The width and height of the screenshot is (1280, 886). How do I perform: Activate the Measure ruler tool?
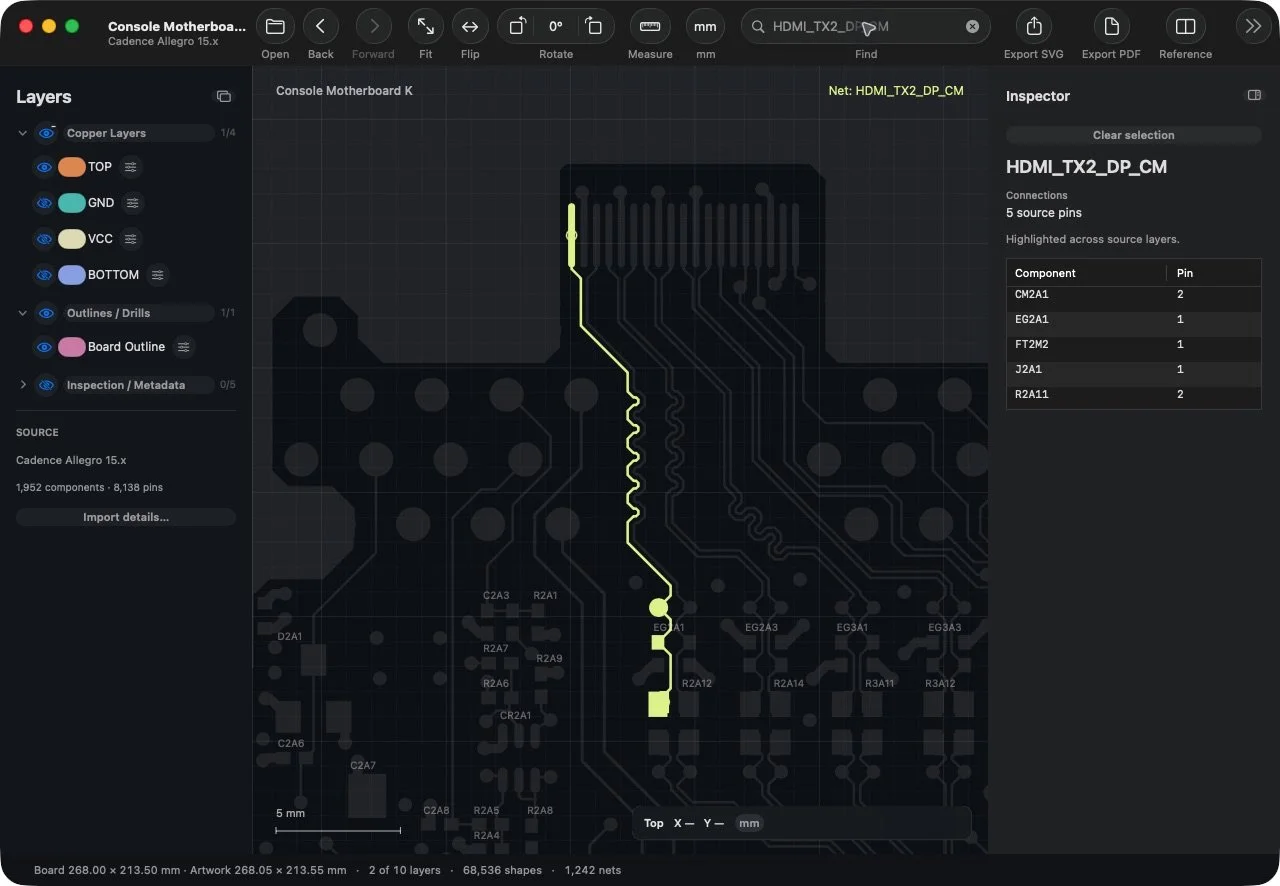click(x=650, y=27)
